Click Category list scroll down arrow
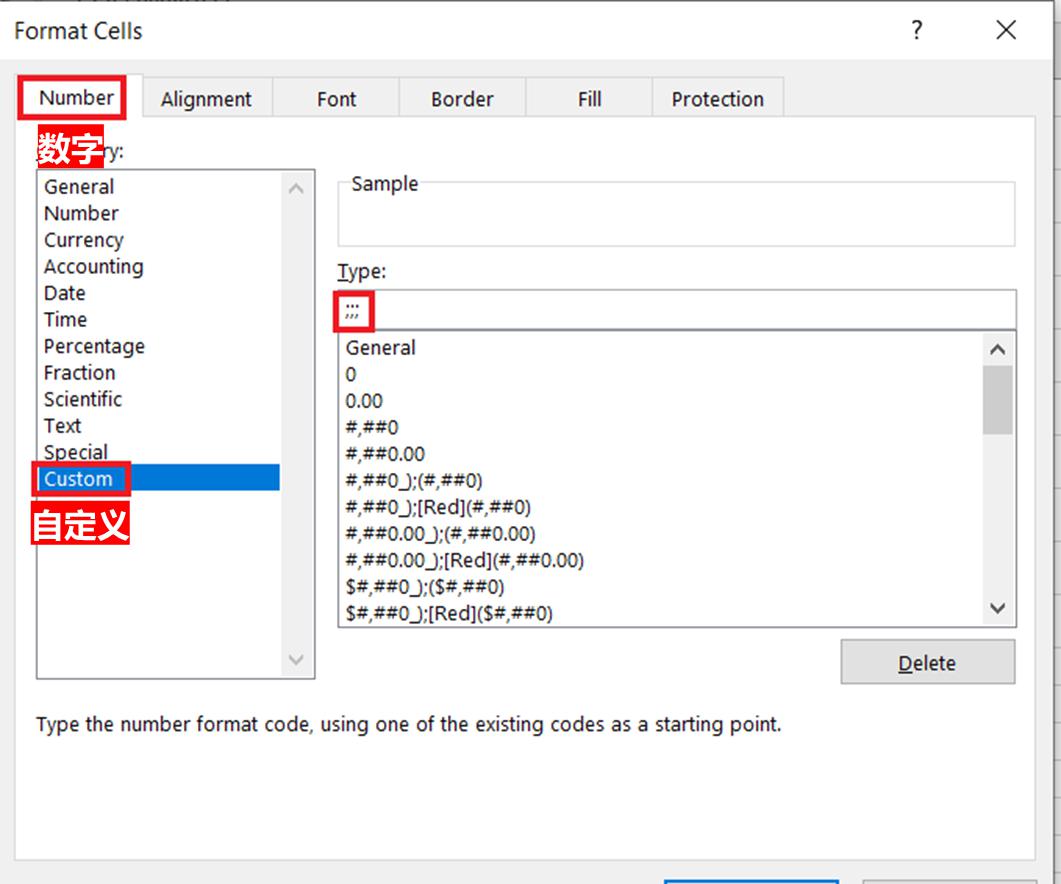This screenshot has width=1061, height=884. pos(296,659)
